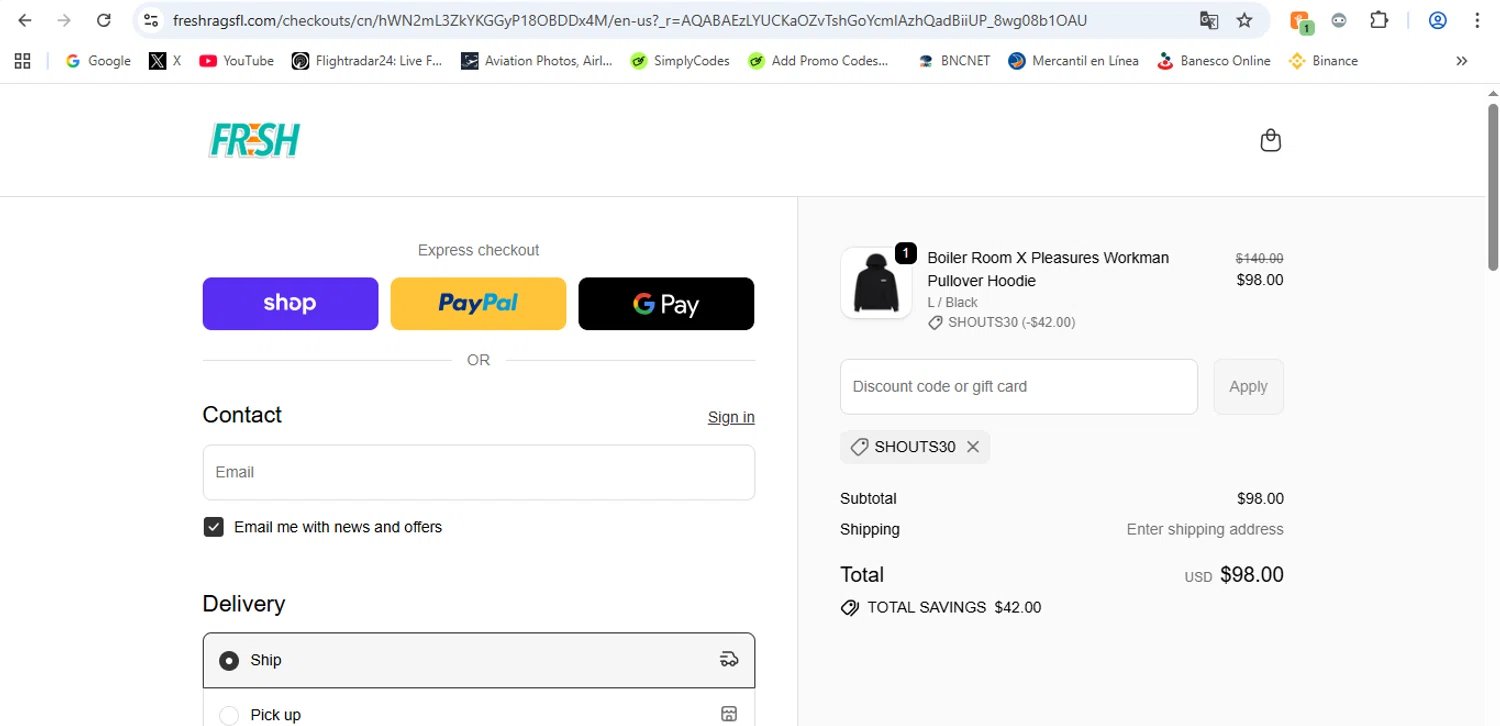Uncheck Email me with news and offers
Screen dimensions: 1500x726
[x=213, y=527]
